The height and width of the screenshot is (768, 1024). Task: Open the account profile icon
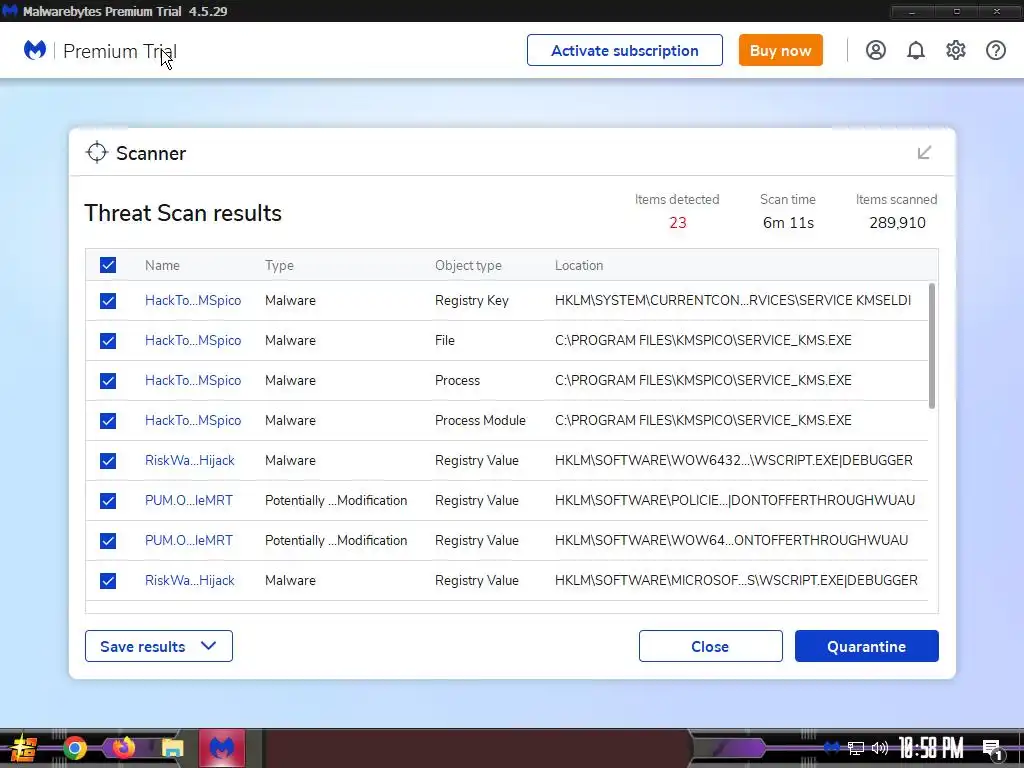[876, 50]
